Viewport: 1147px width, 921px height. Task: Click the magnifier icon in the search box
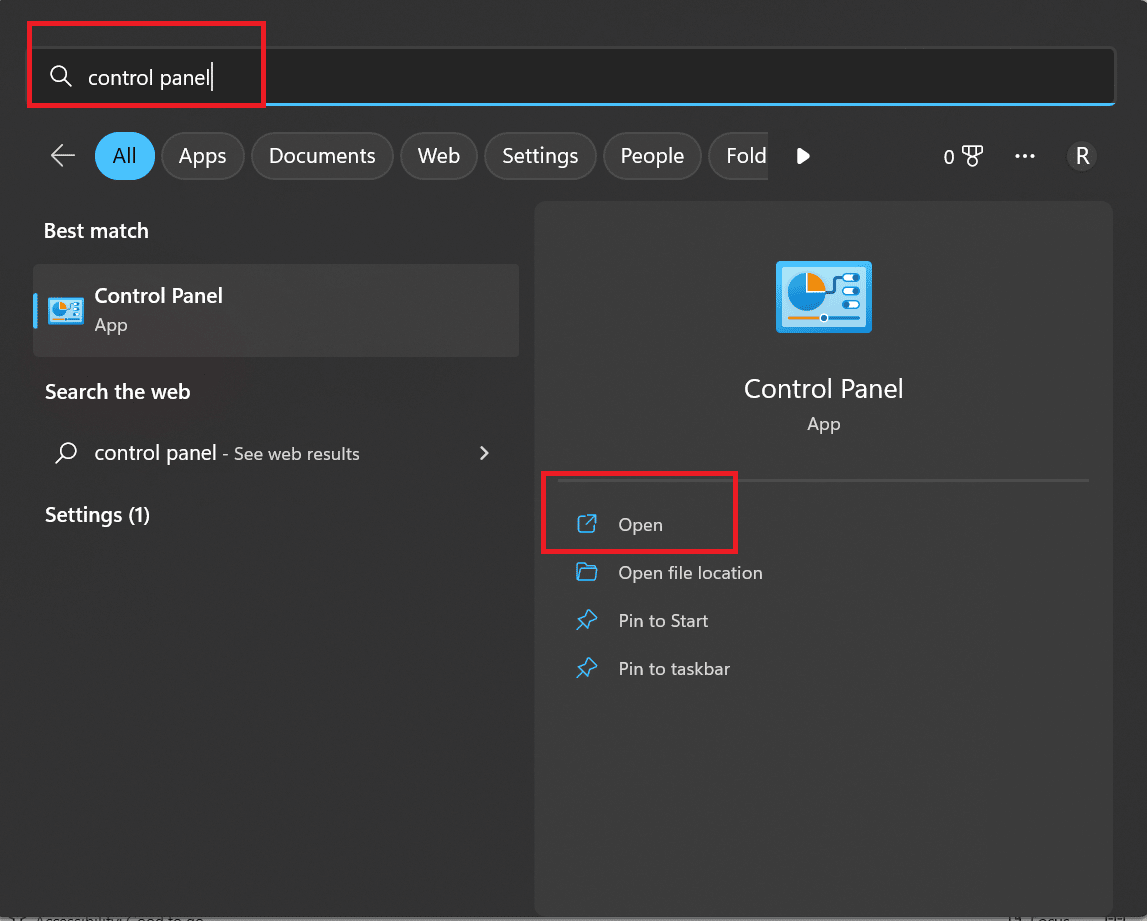point(61,76)
